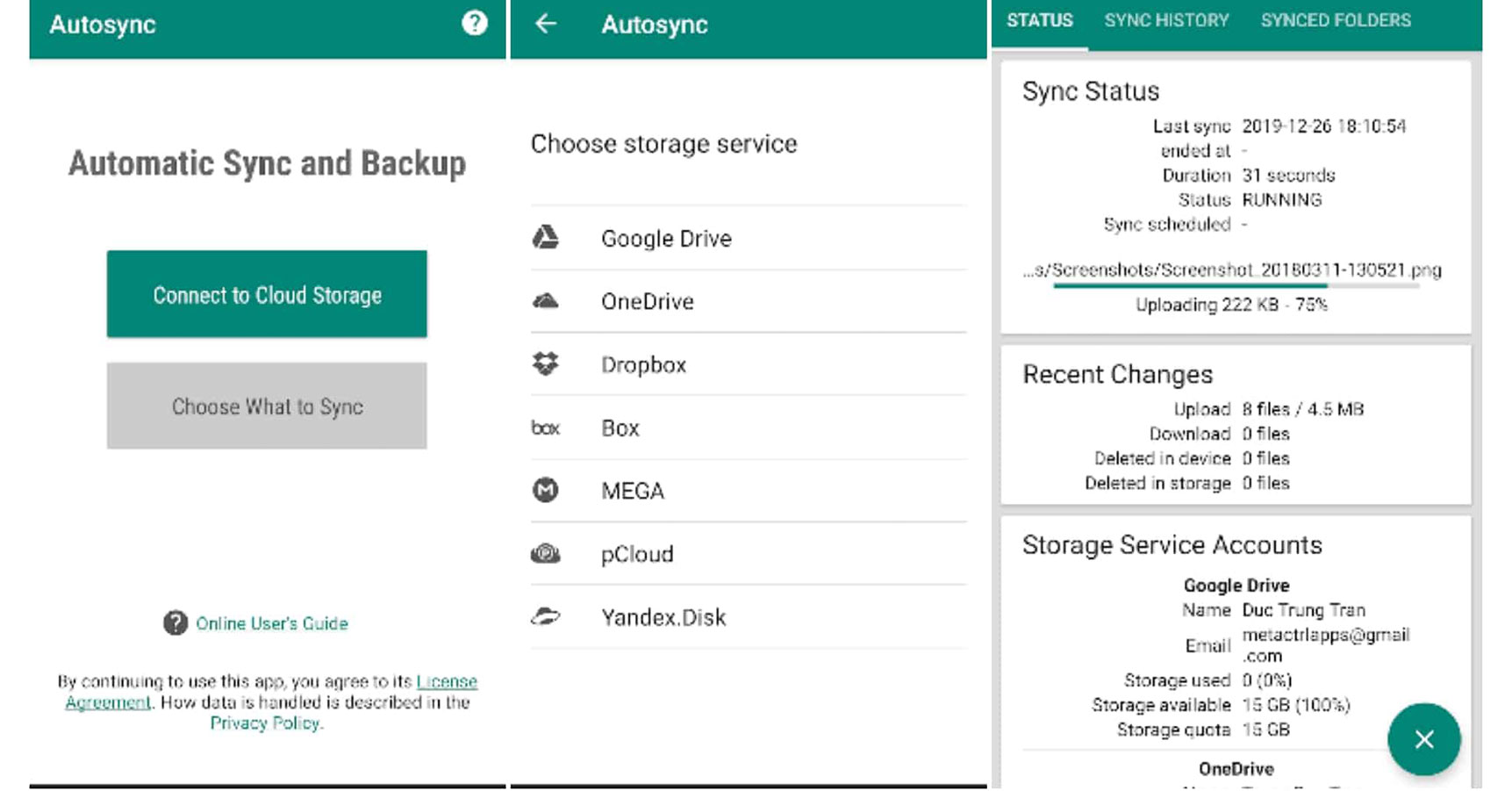The width and height of the screenshot is (1512, 791).
Task: Click the pCloud logo icon
Action: coord(546,553)
